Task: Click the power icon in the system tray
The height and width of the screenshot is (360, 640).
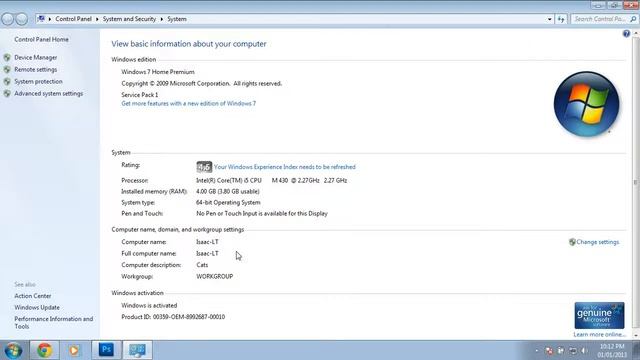Action: pyautogui.click(x=561, y=351)
